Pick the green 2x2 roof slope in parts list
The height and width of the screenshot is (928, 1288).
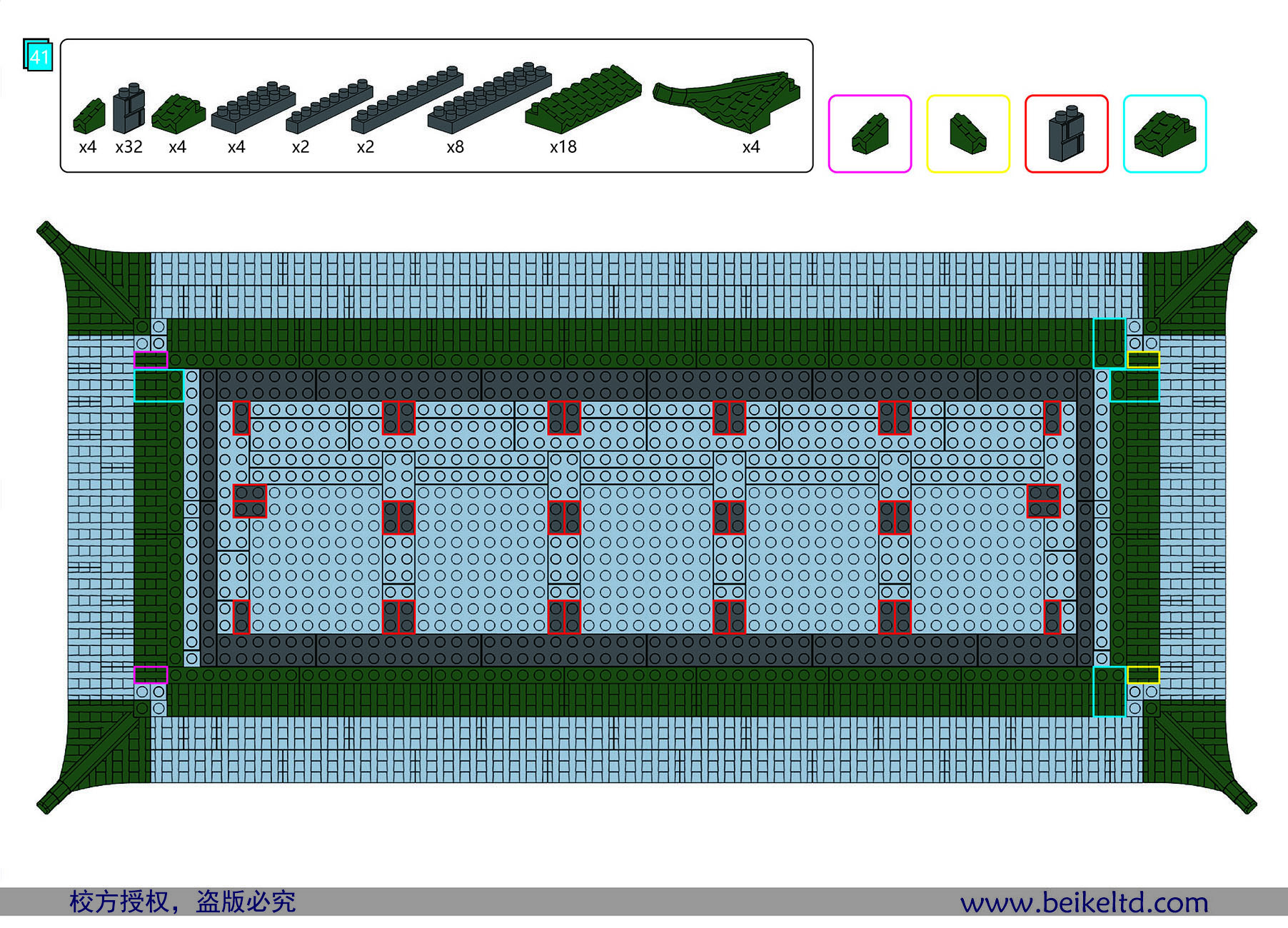click(178, 114)
